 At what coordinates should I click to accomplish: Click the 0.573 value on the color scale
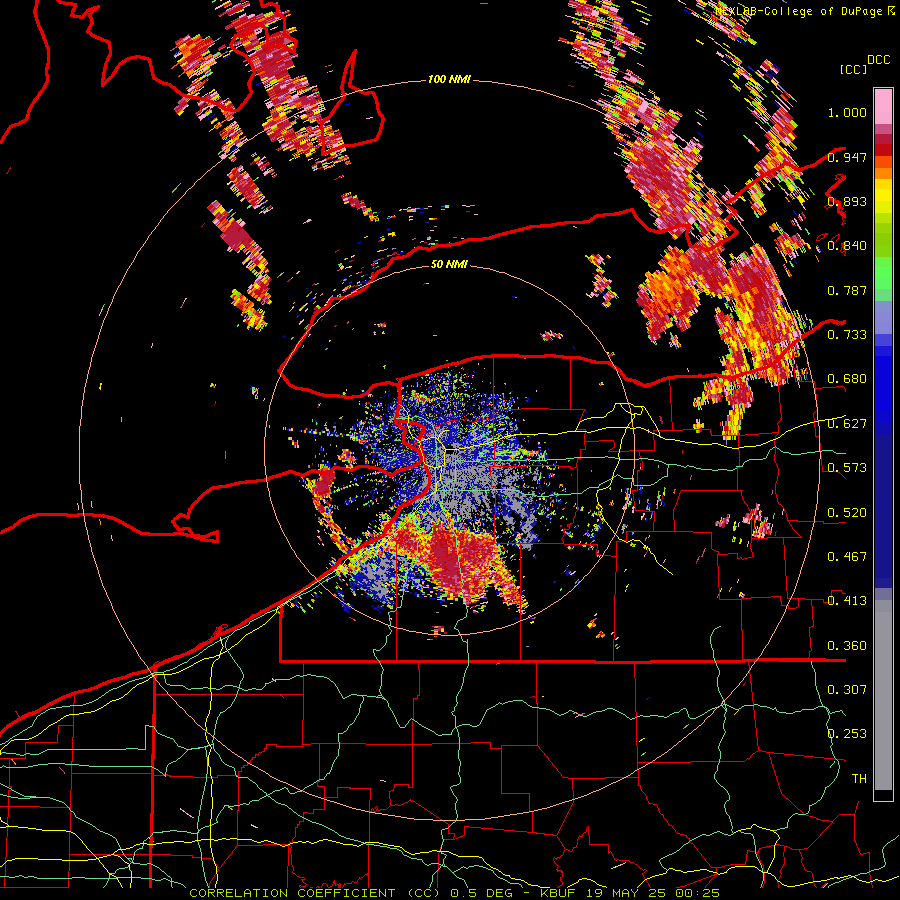[847, 468]
